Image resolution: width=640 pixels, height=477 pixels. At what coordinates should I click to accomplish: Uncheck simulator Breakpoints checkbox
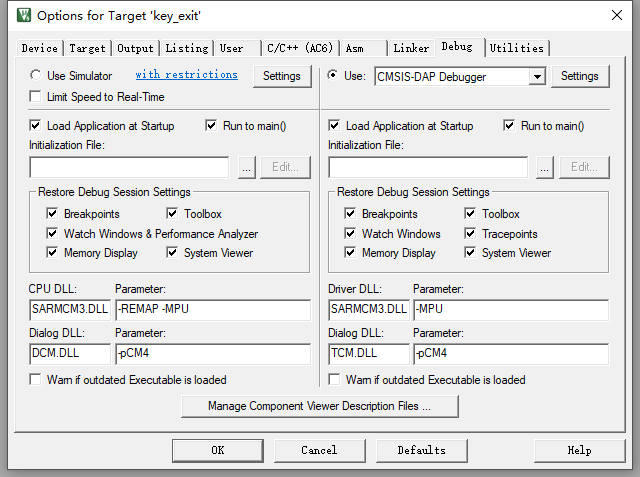[x=52, y=213]
